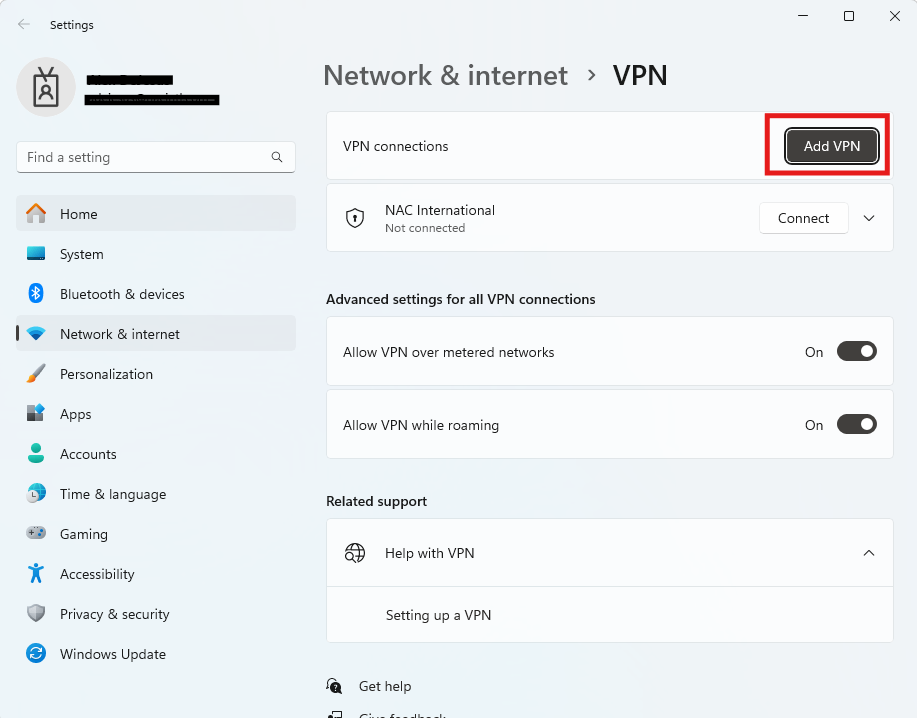Image resolution: width=917 pixels, height=718 pixels.
Task: Open Accessibility via its person icon
Action: tap(37, 573)
